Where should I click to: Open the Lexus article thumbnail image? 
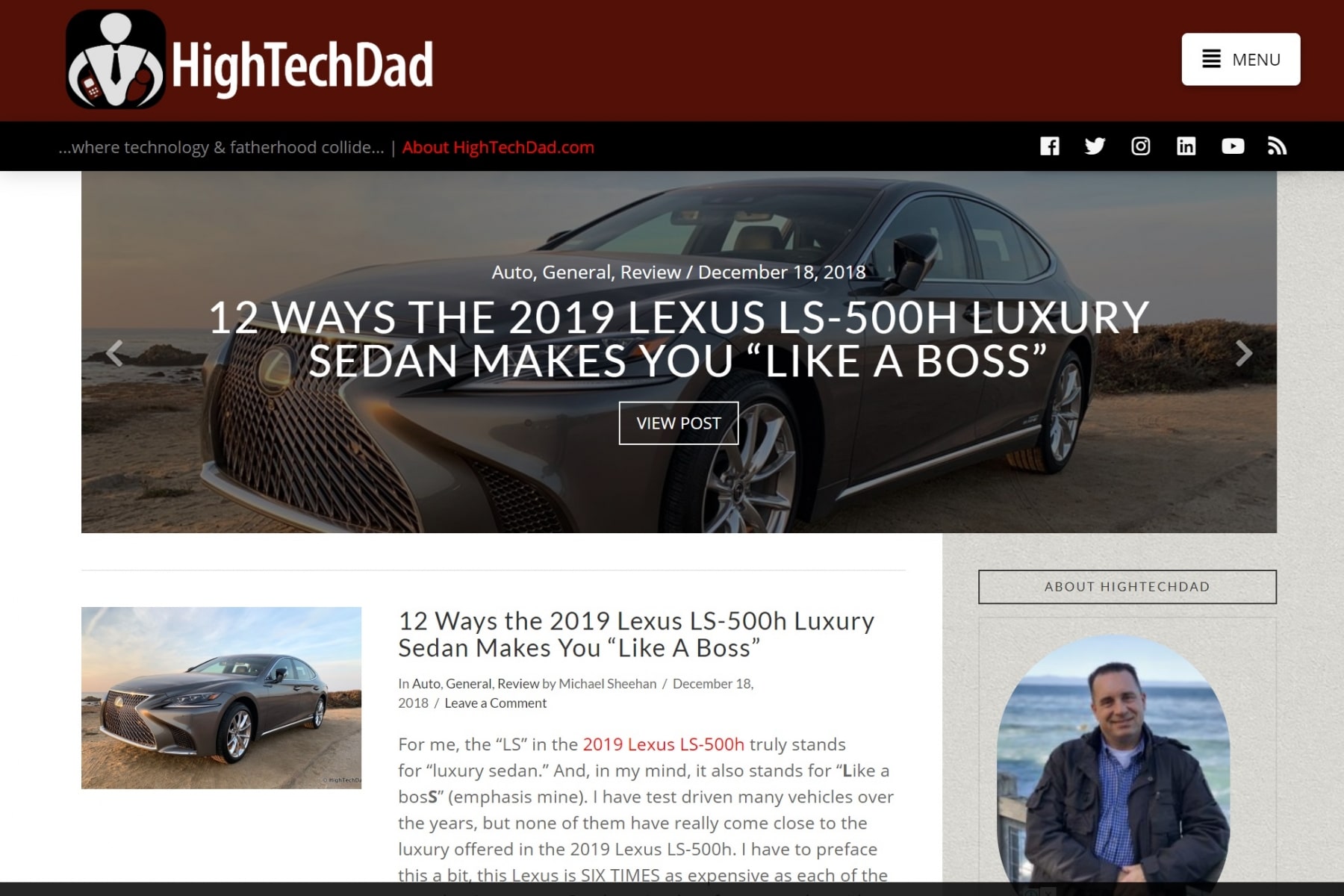point(221,697)
